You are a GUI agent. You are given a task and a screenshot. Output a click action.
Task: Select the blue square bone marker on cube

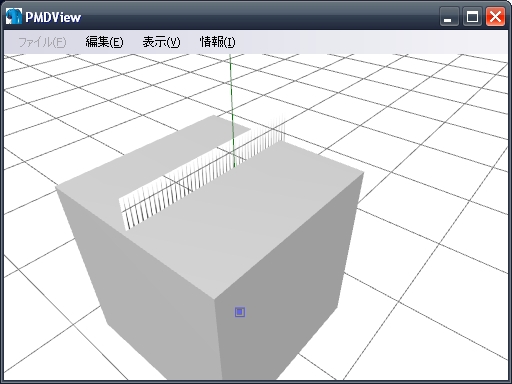coord(240,312)
